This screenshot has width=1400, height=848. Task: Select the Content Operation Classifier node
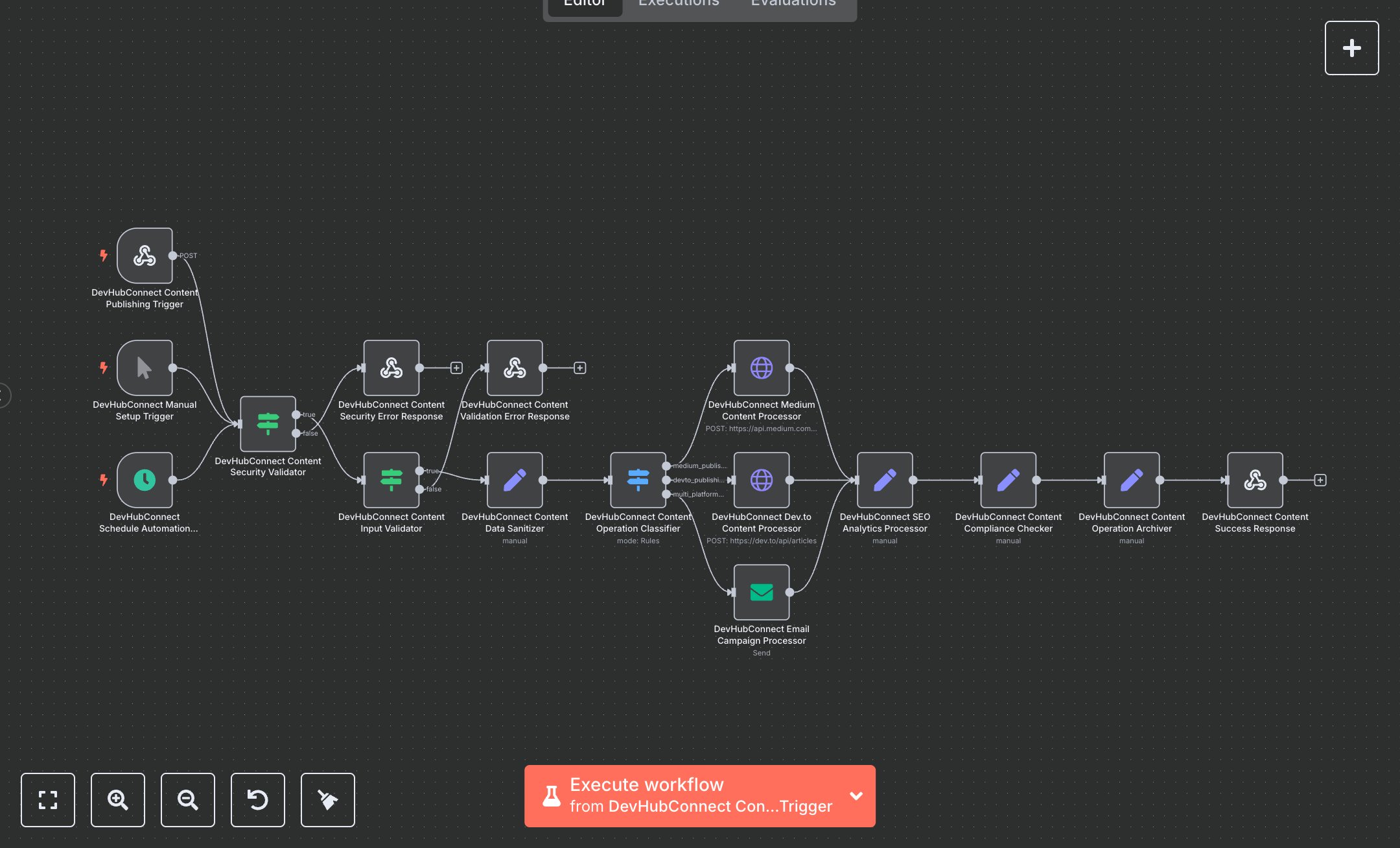(x=638, y=480)
